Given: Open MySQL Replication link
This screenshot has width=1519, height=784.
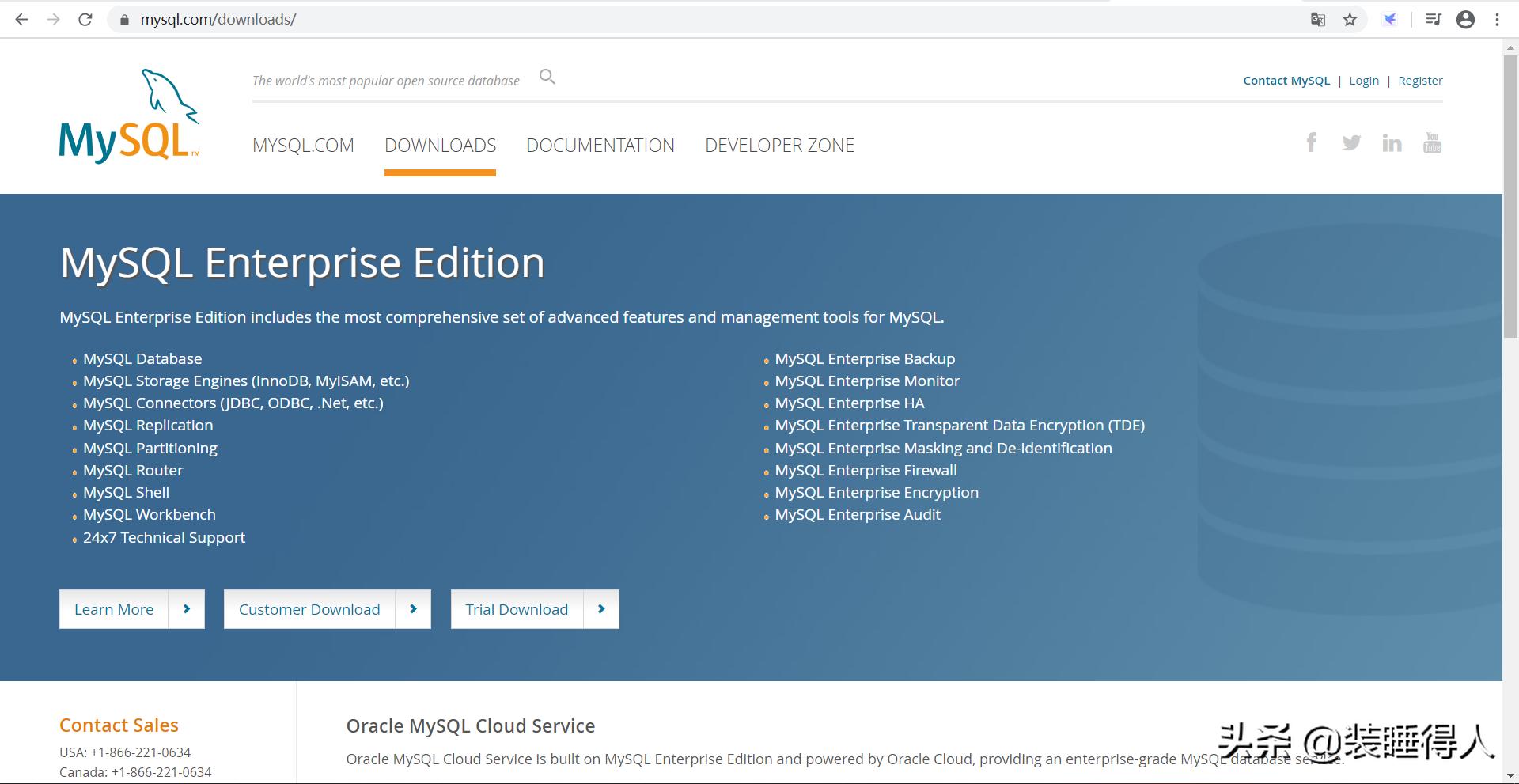Looking at the screenshot, I should 148,425.
